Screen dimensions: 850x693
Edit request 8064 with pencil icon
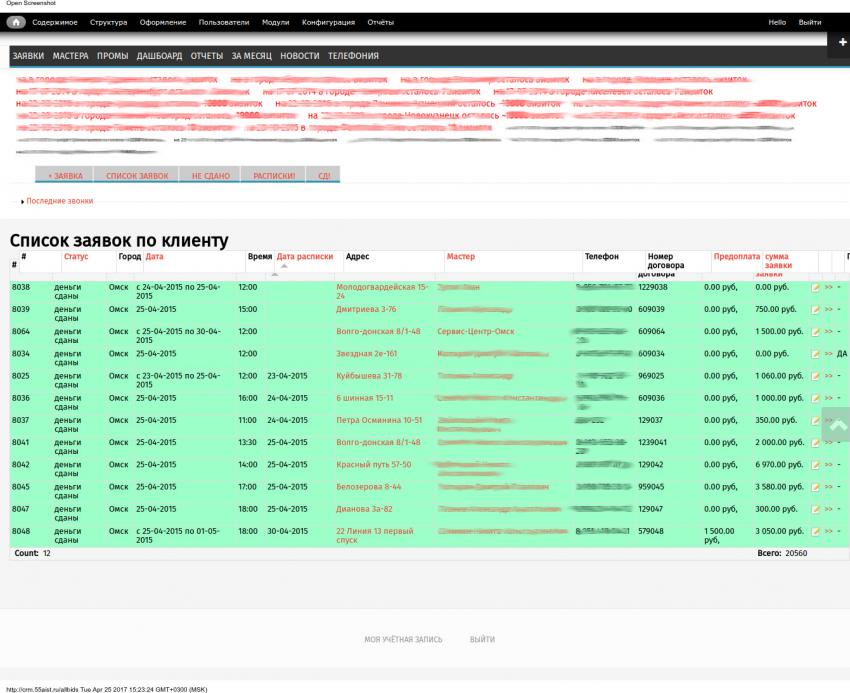[815, 332]
